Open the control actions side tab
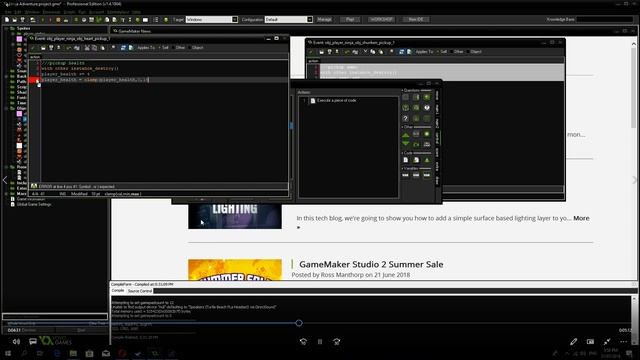Screen dimensions: 640x360 pyautogui.click(x=437, y=138)
